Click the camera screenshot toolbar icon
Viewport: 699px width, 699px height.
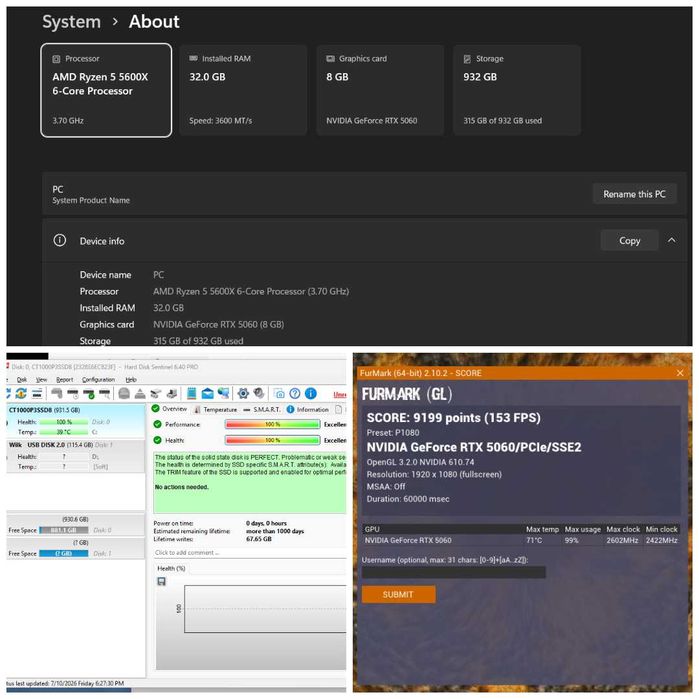(280, 394)
